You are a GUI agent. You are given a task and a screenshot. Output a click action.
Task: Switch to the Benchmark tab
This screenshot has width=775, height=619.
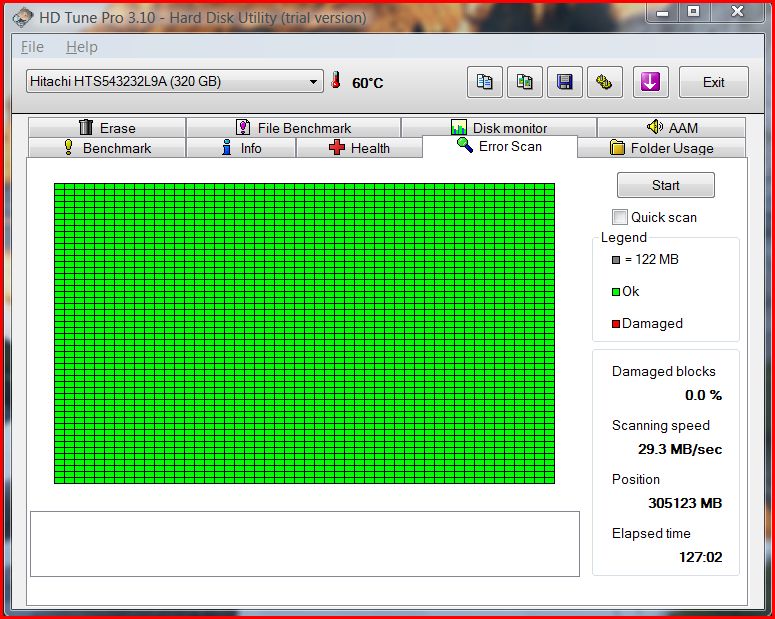107,148
